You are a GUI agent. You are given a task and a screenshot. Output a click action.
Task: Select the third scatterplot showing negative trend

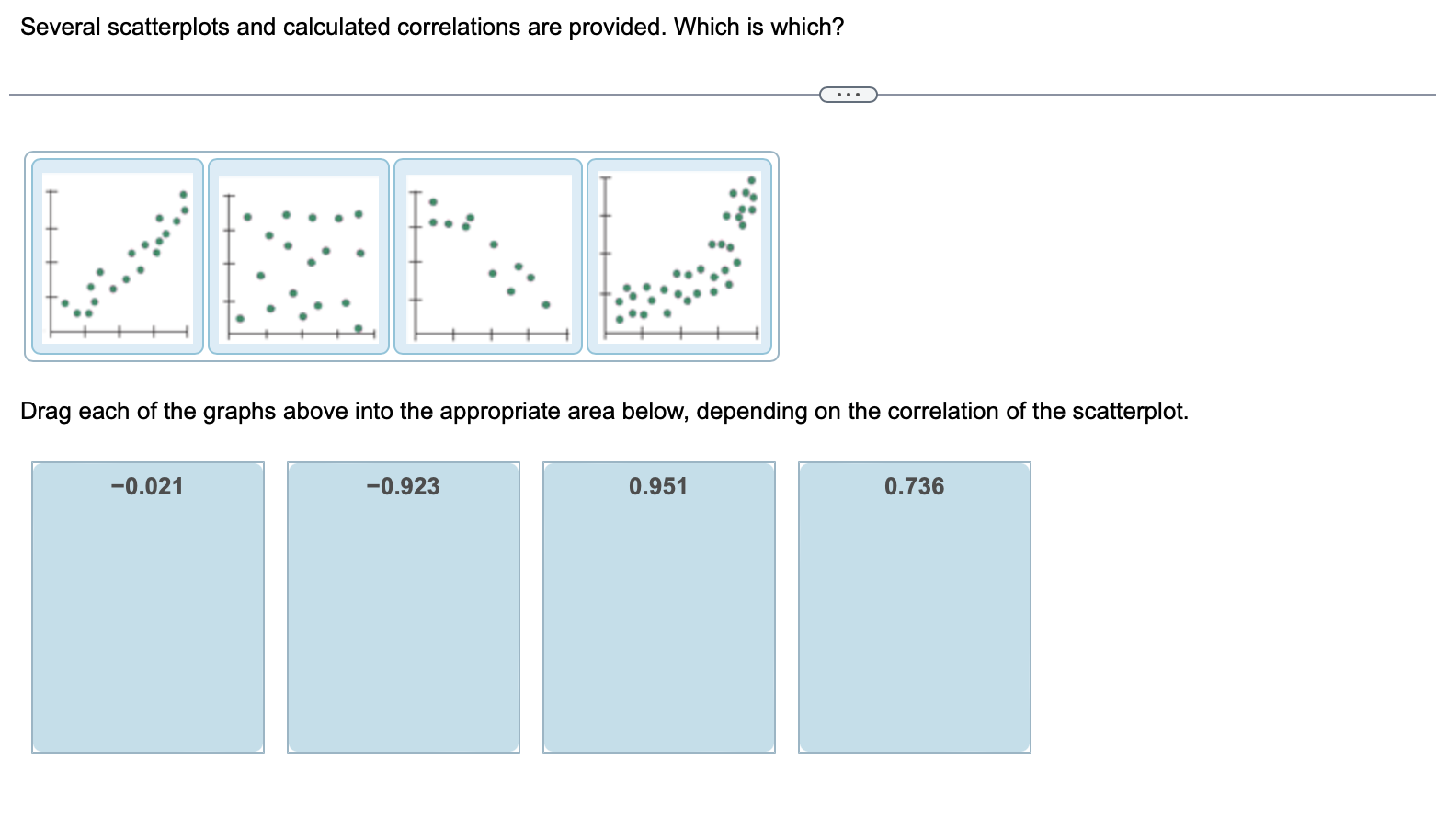(487, 255)
